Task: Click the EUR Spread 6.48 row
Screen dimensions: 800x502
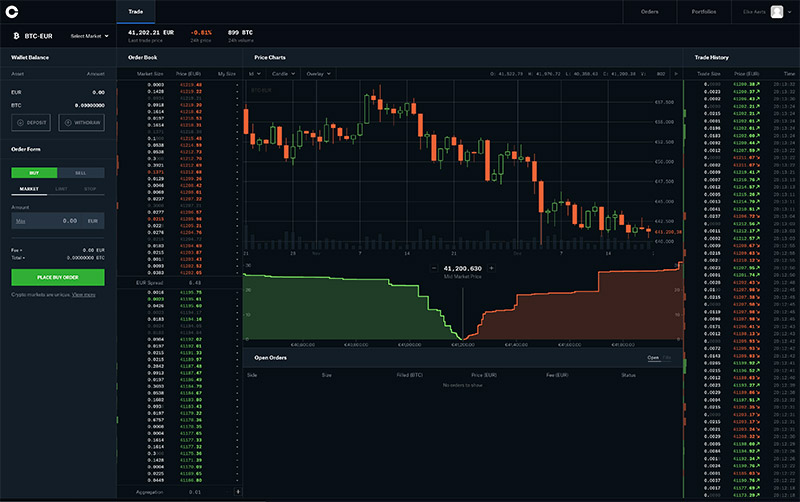Action: click(180, 283)
